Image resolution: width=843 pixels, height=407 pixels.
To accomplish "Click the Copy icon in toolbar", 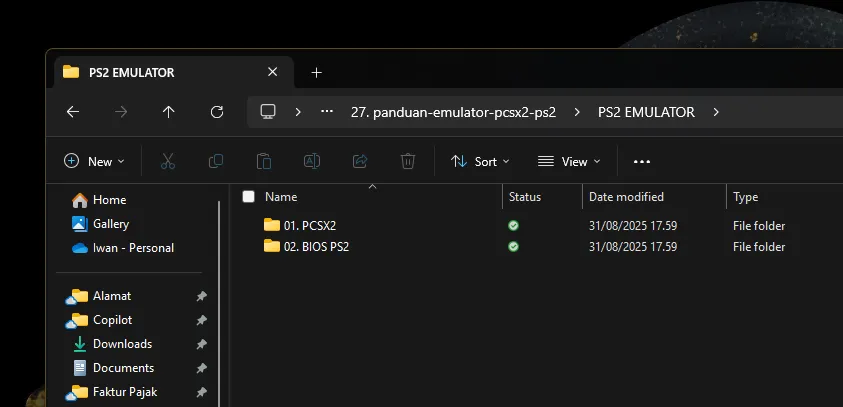I will point(216,161).
